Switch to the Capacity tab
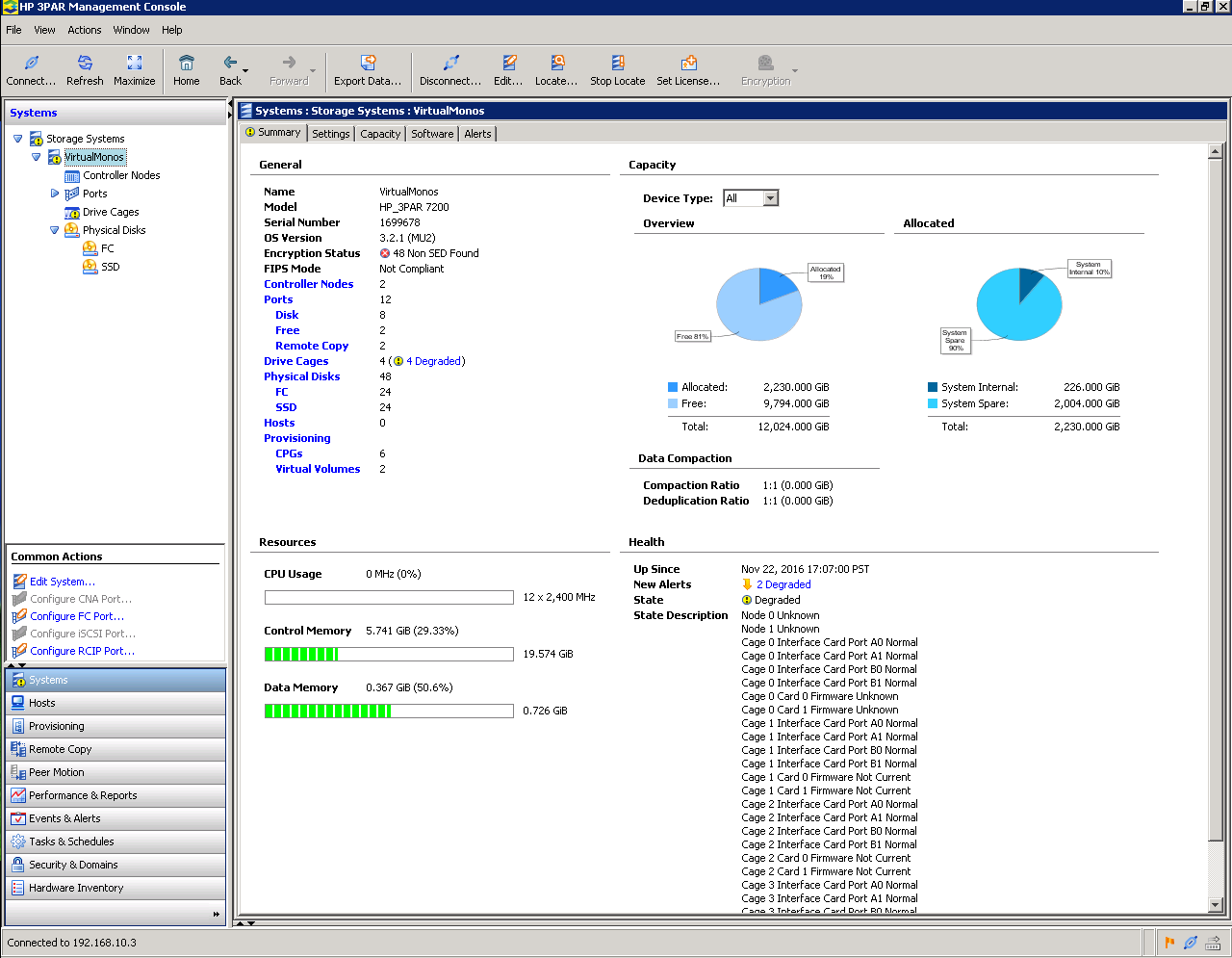The width and height of the screenshot is (1232, 958). 379,133
